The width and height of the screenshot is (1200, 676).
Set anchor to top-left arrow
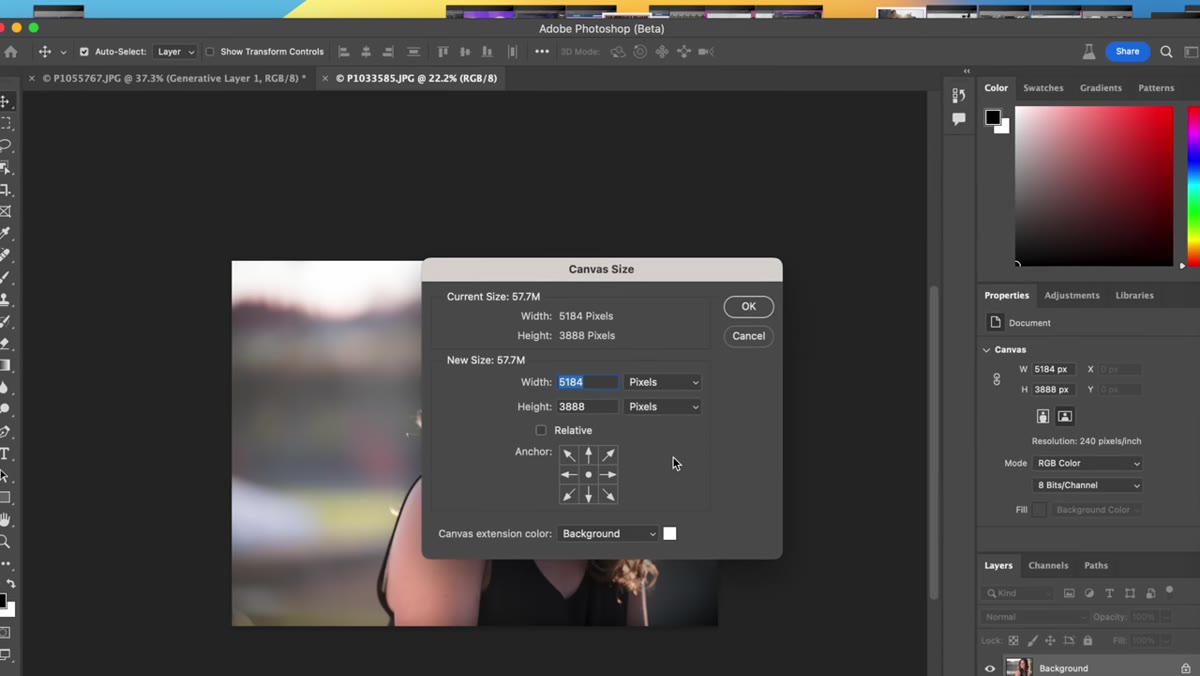[x=569, y=455]
